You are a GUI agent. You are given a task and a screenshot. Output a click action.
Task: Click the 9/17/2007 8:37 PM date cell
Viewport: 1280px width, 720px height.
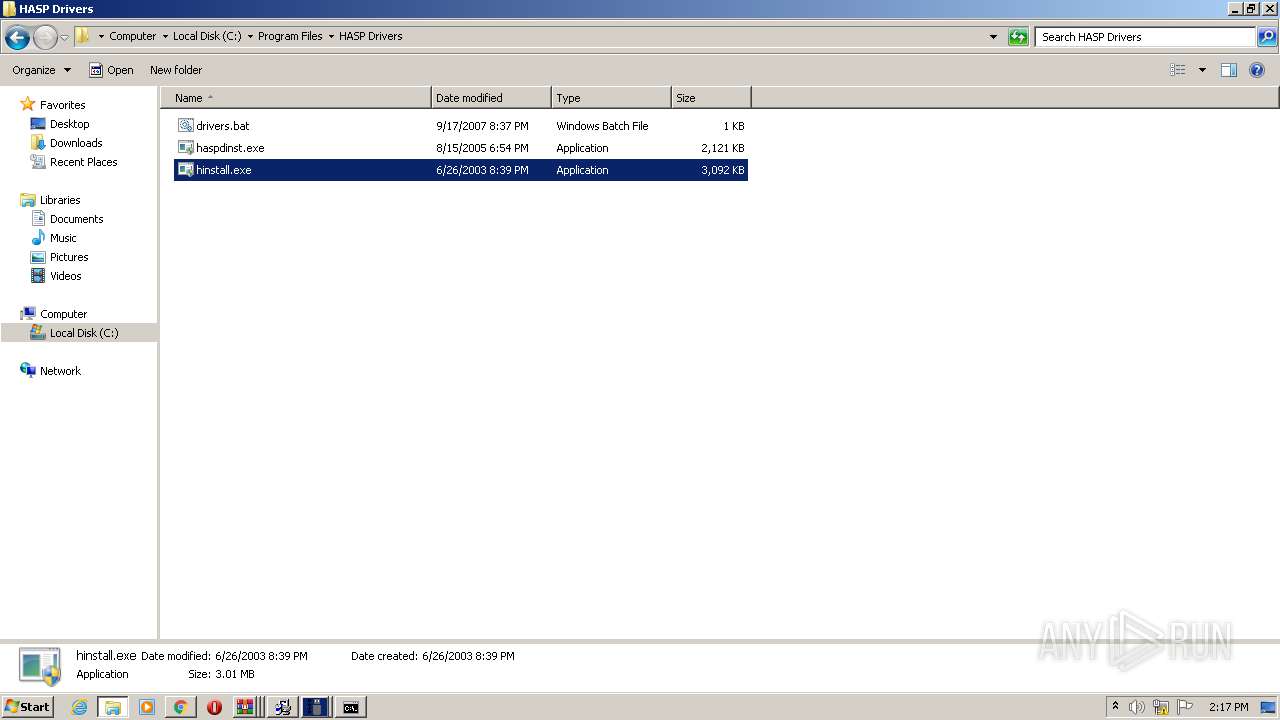(482, 126)
